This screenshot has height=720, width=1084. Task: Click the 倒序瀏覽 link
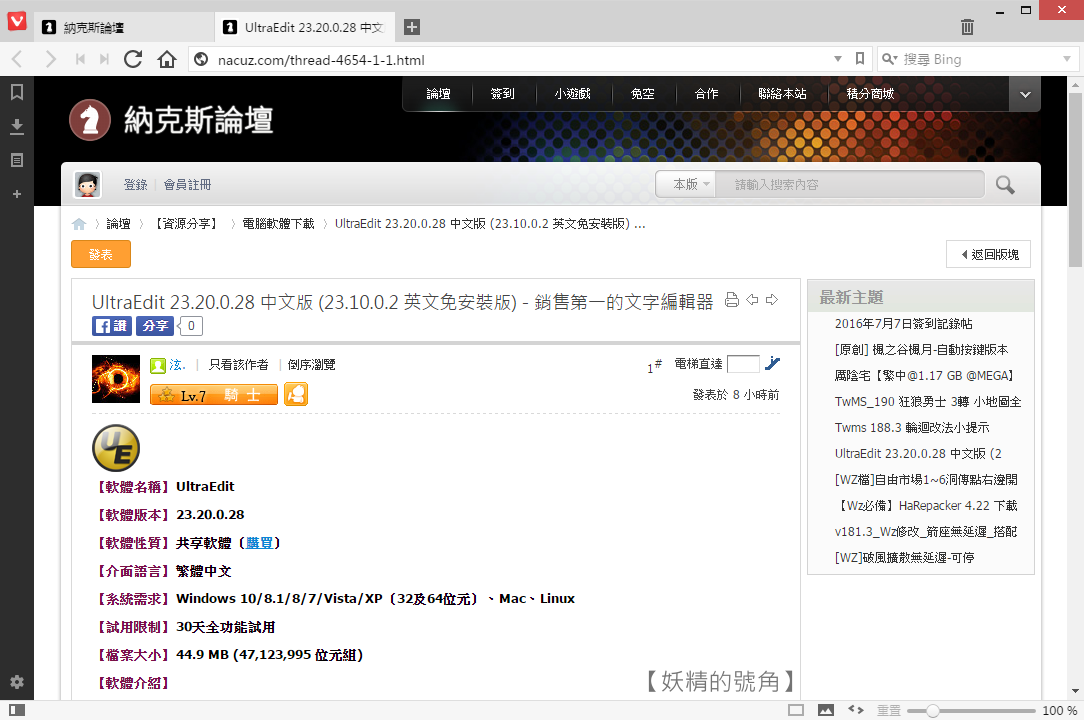[x=311, y=364]
